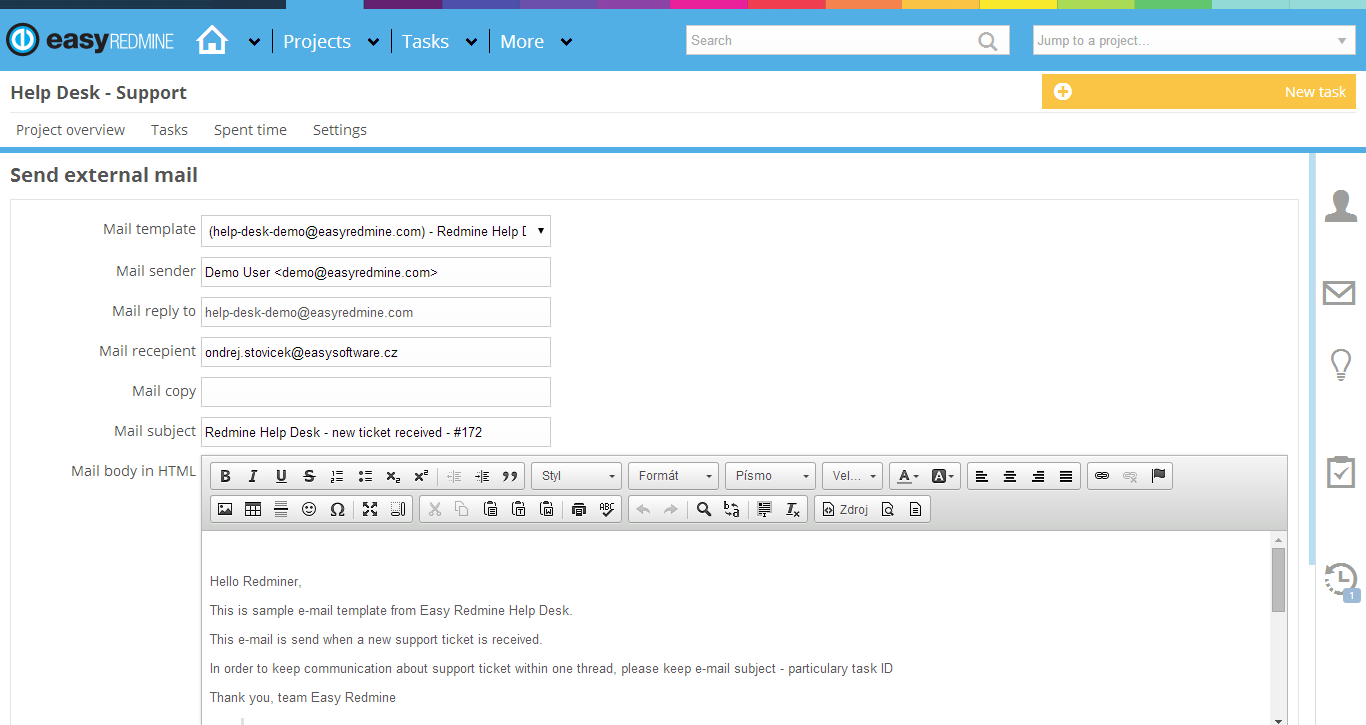The image size is (1366, 725).
Task: Open the Styl dropdown
Action: (x=577, y=476)
